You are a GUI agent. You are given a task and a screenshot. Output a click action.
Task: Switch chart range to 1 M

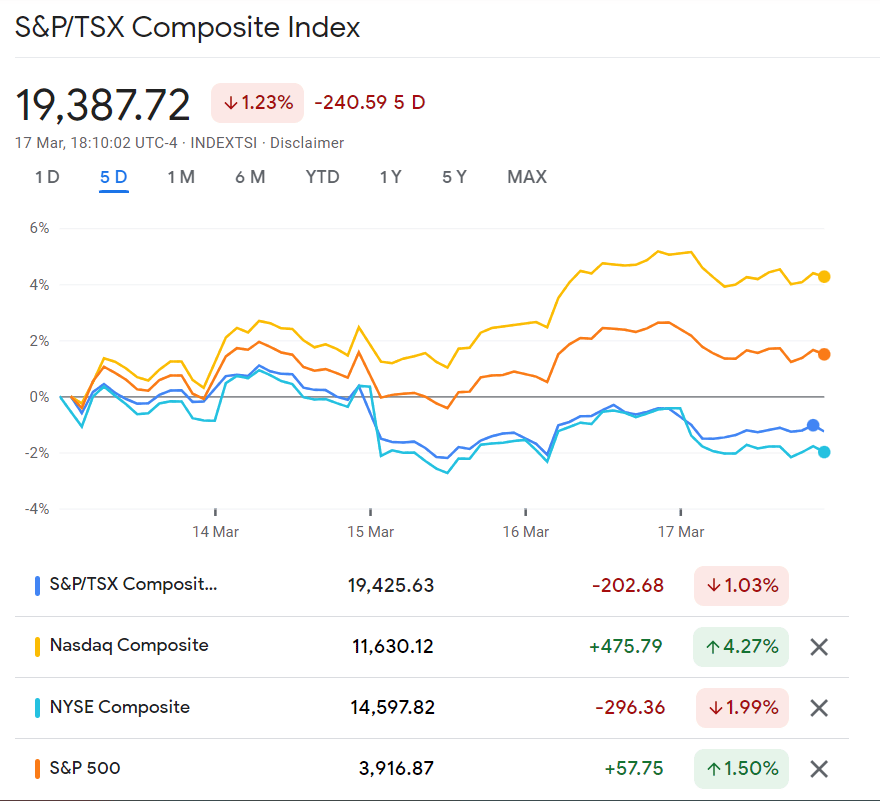click(x=181, y=177)
